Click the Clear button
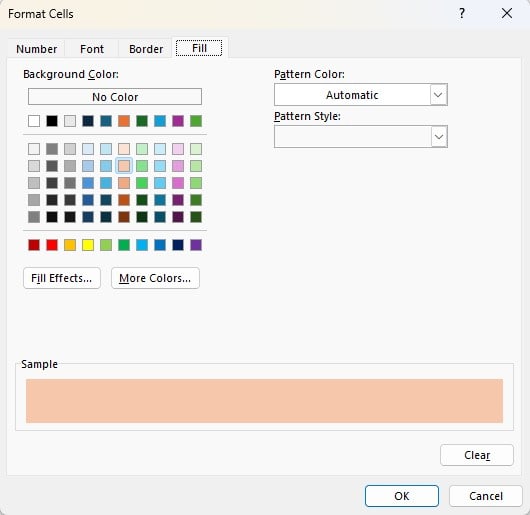Screen dimensions: 530x515 tap(477, 455)
